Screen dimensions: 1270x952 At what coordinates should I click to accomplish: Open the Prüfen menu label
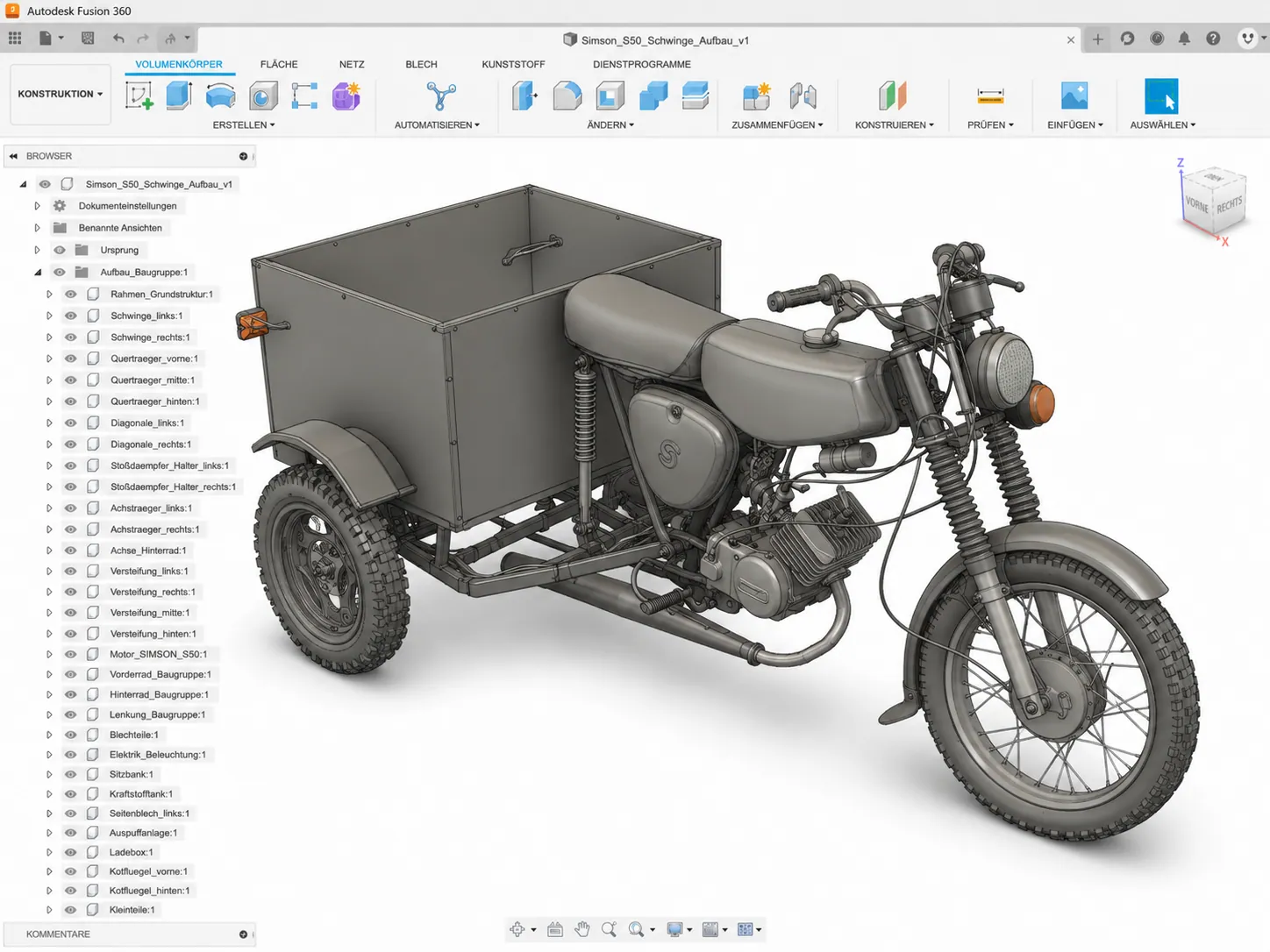pyautogui.click(x=990, y=125)
